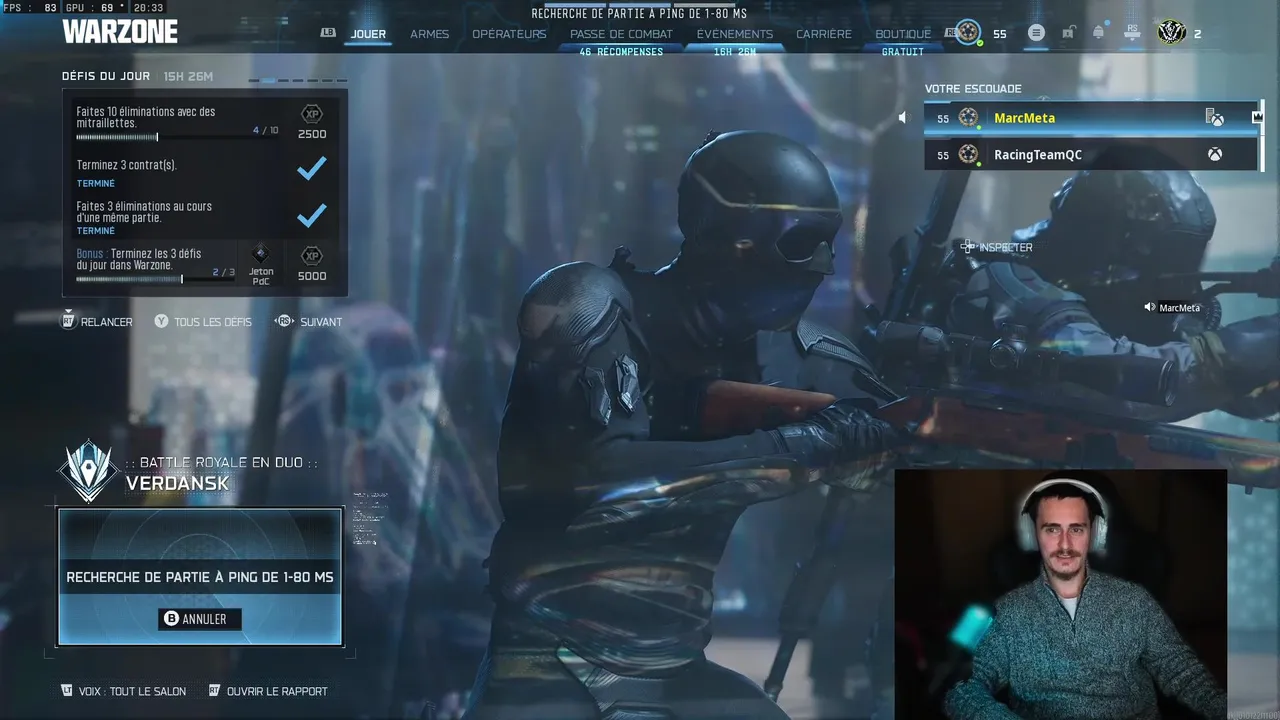The image size is (1280, 720).
Task: Select MarcMeta squad member row
Action: [1091, 118]
